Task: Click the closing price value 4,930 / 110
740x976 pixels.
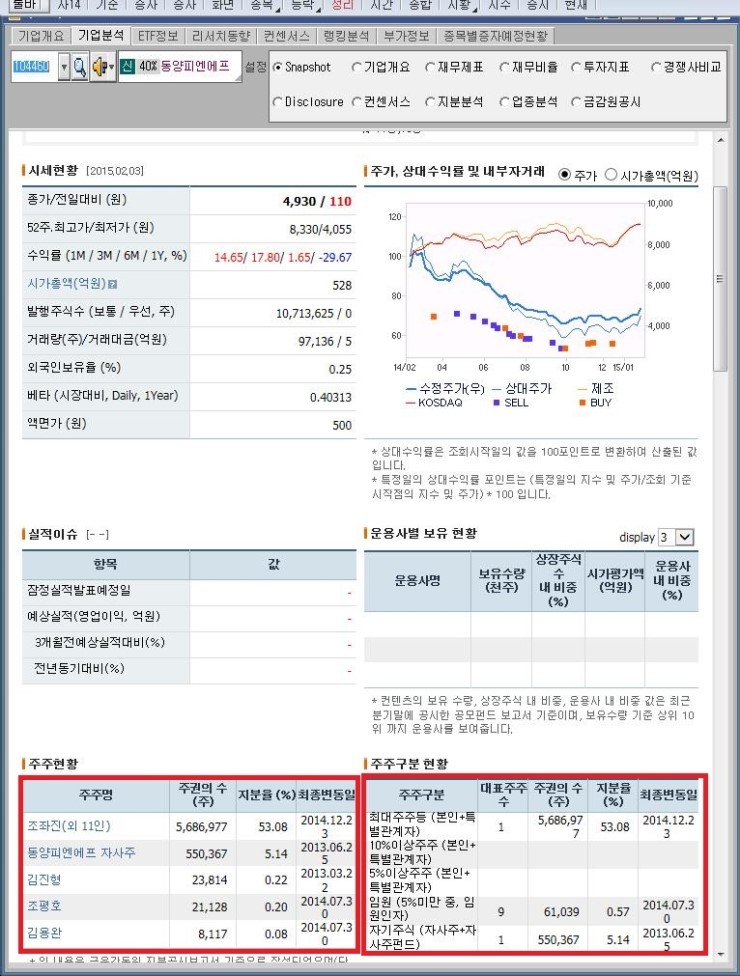Action: (317, 201)
